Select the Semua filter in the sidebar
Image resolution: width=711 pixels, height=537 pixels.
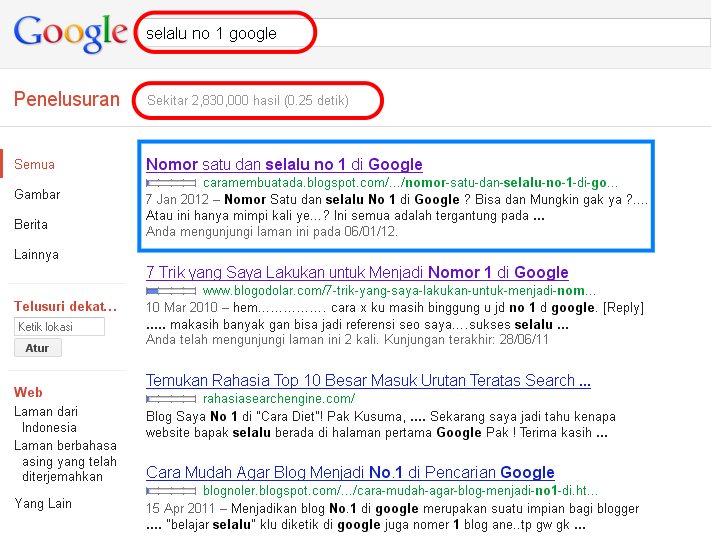click(34, 164)
